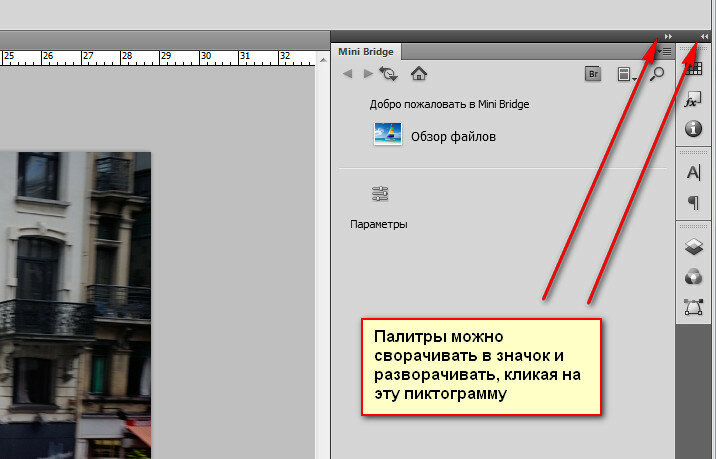
Task: Expand the icon dock panels
Action: pos(704,37)
